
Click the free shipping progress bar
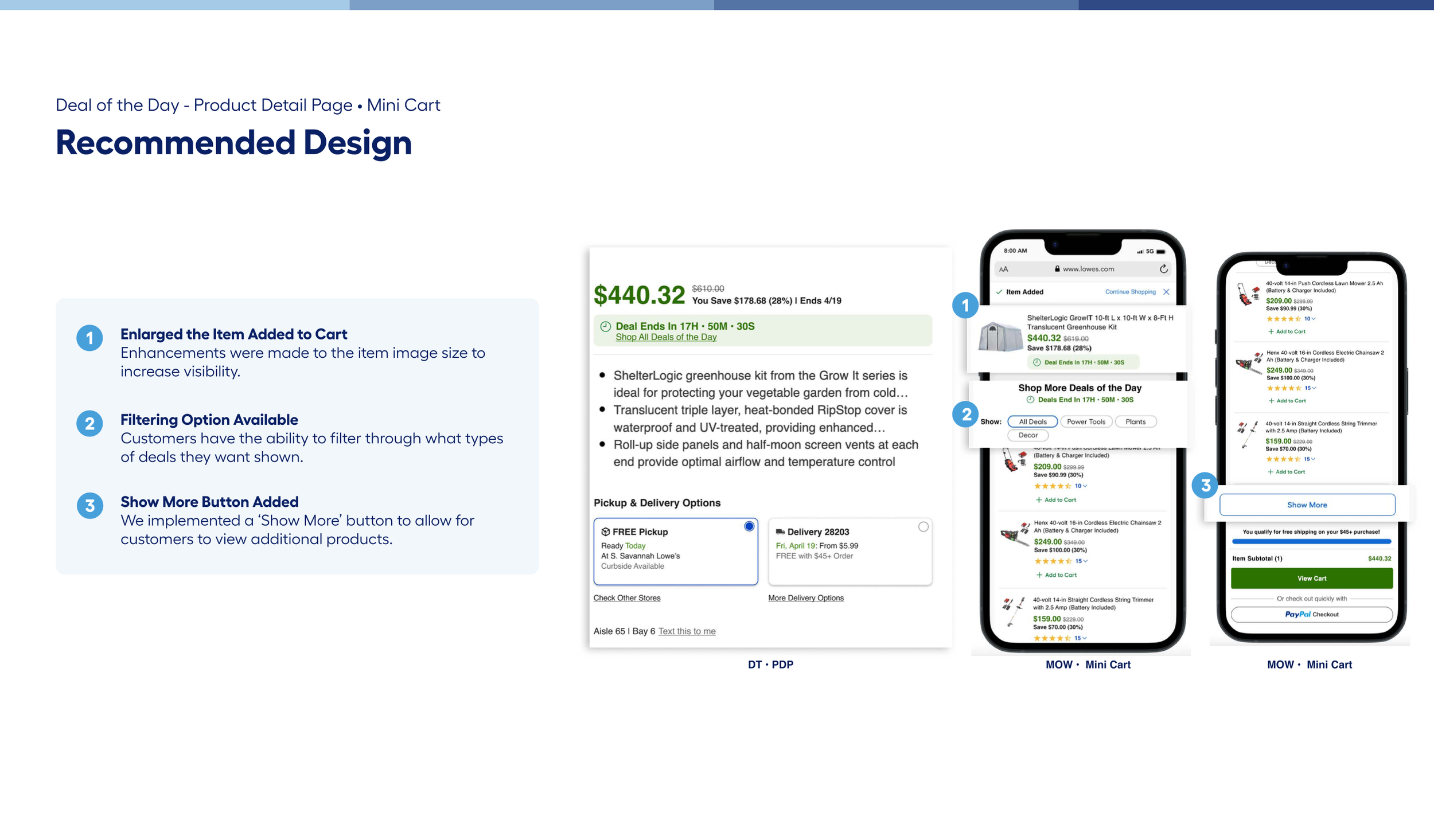click(x=1311, y=541)
